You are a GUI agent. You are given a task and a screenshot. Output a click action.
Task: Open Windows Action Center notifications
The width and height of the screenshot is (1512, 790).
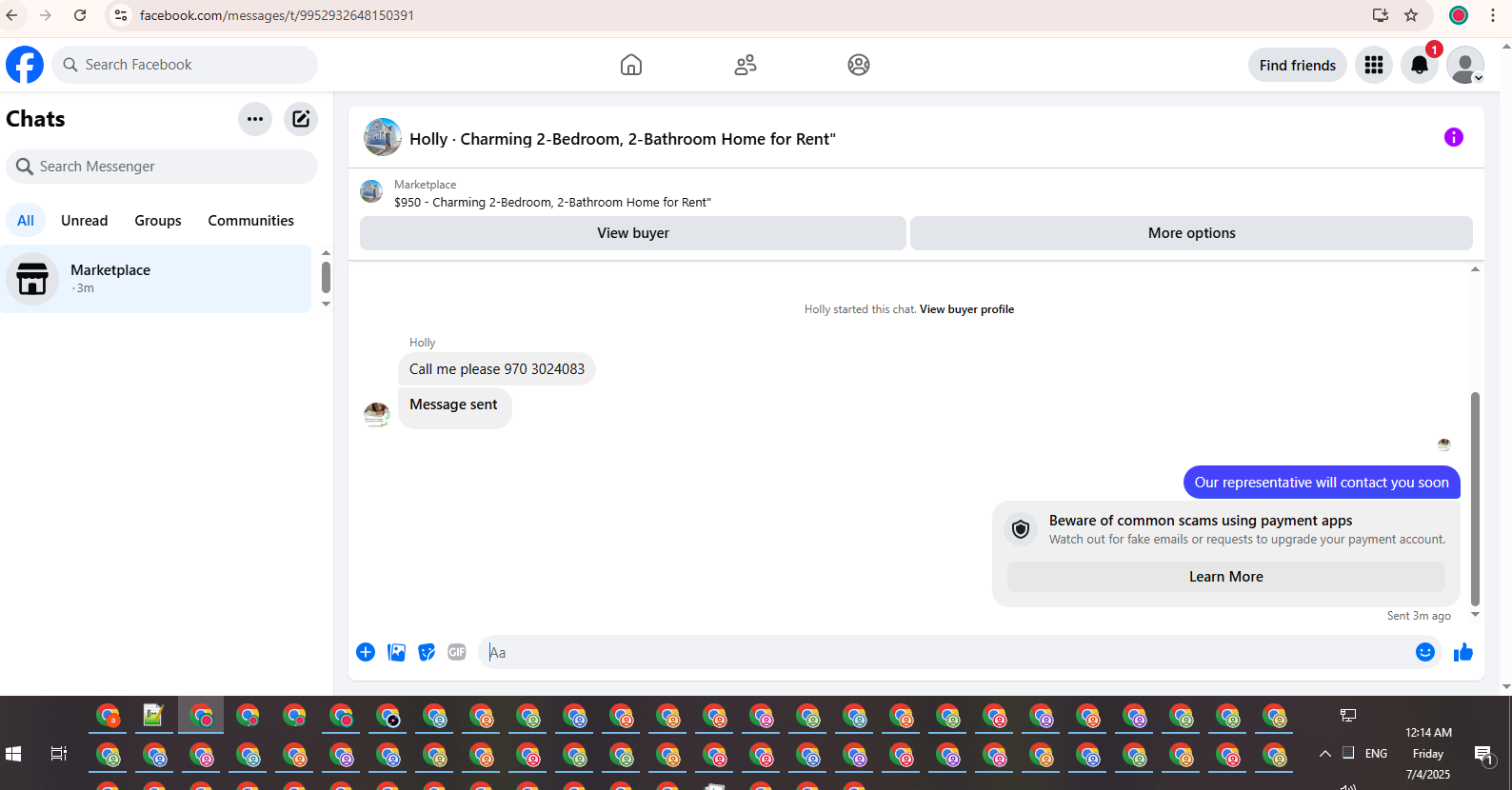click(1483, 755)
